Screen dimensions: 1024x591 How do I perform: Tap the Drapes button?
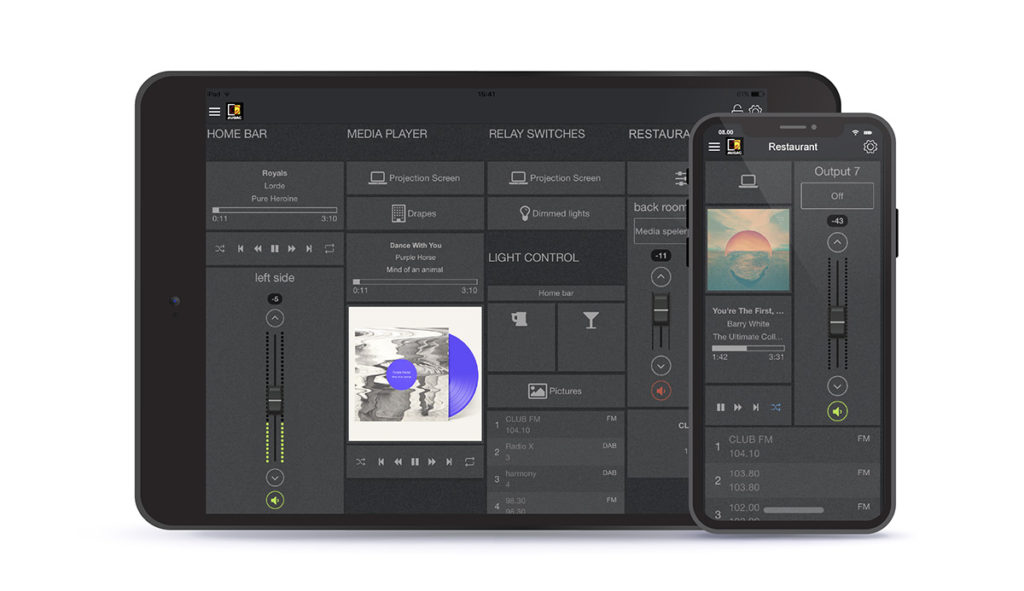(415, 214)
